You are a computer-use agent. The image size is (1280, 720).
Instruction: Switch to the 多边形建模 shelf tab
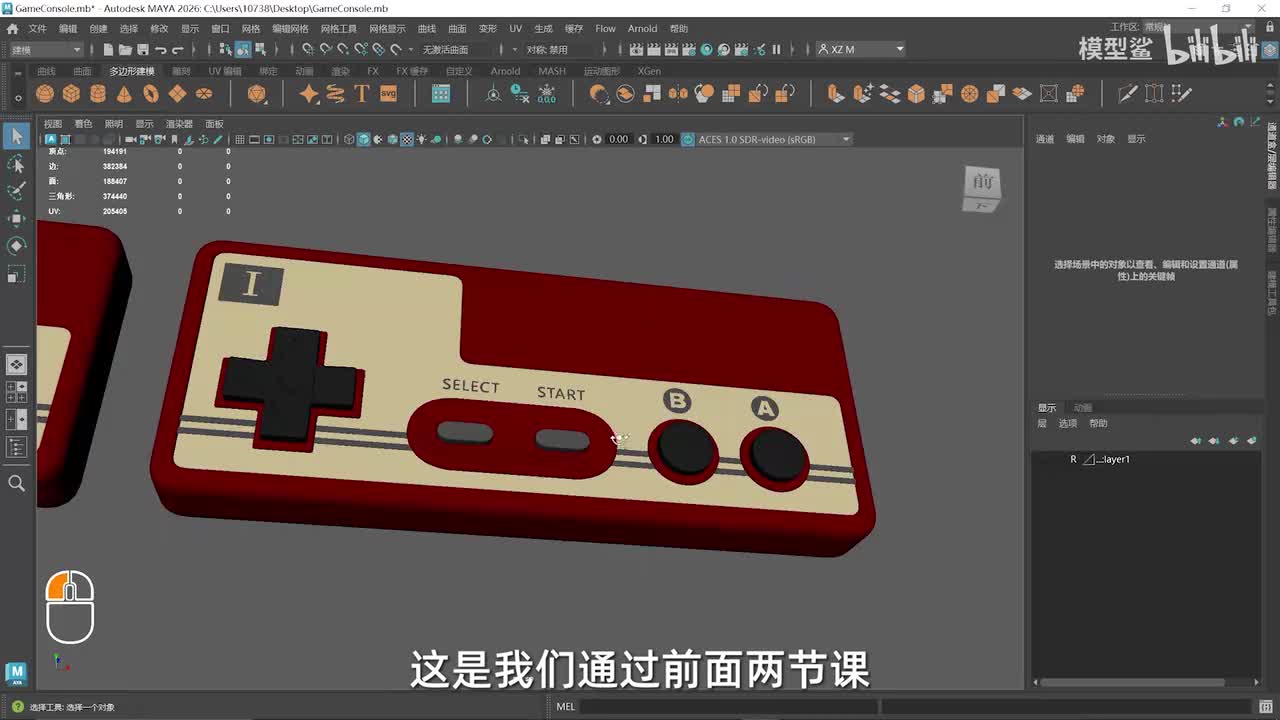(132, 71)
